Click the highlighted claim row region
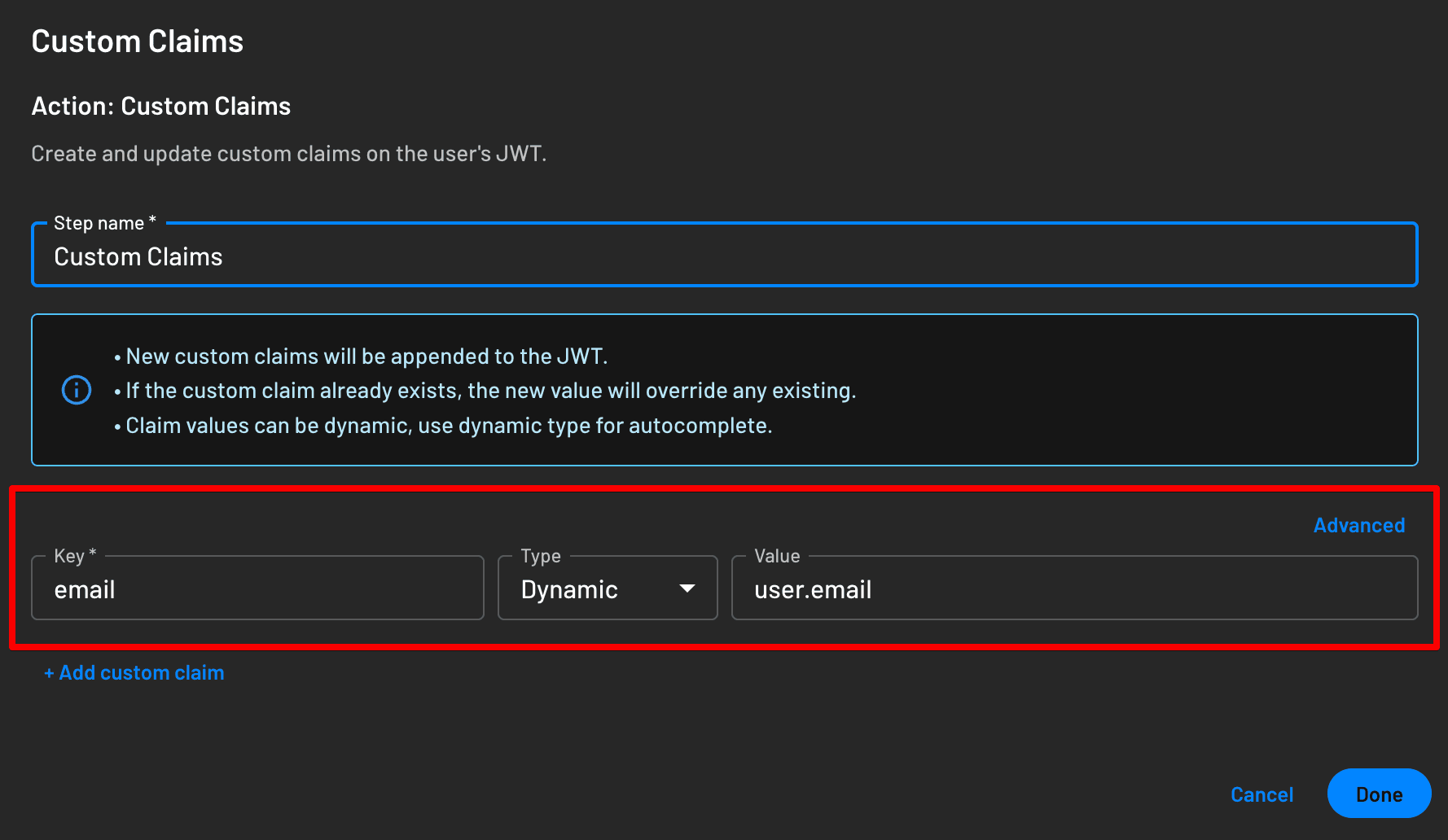 pyautogui.click(x=724, y=566)
